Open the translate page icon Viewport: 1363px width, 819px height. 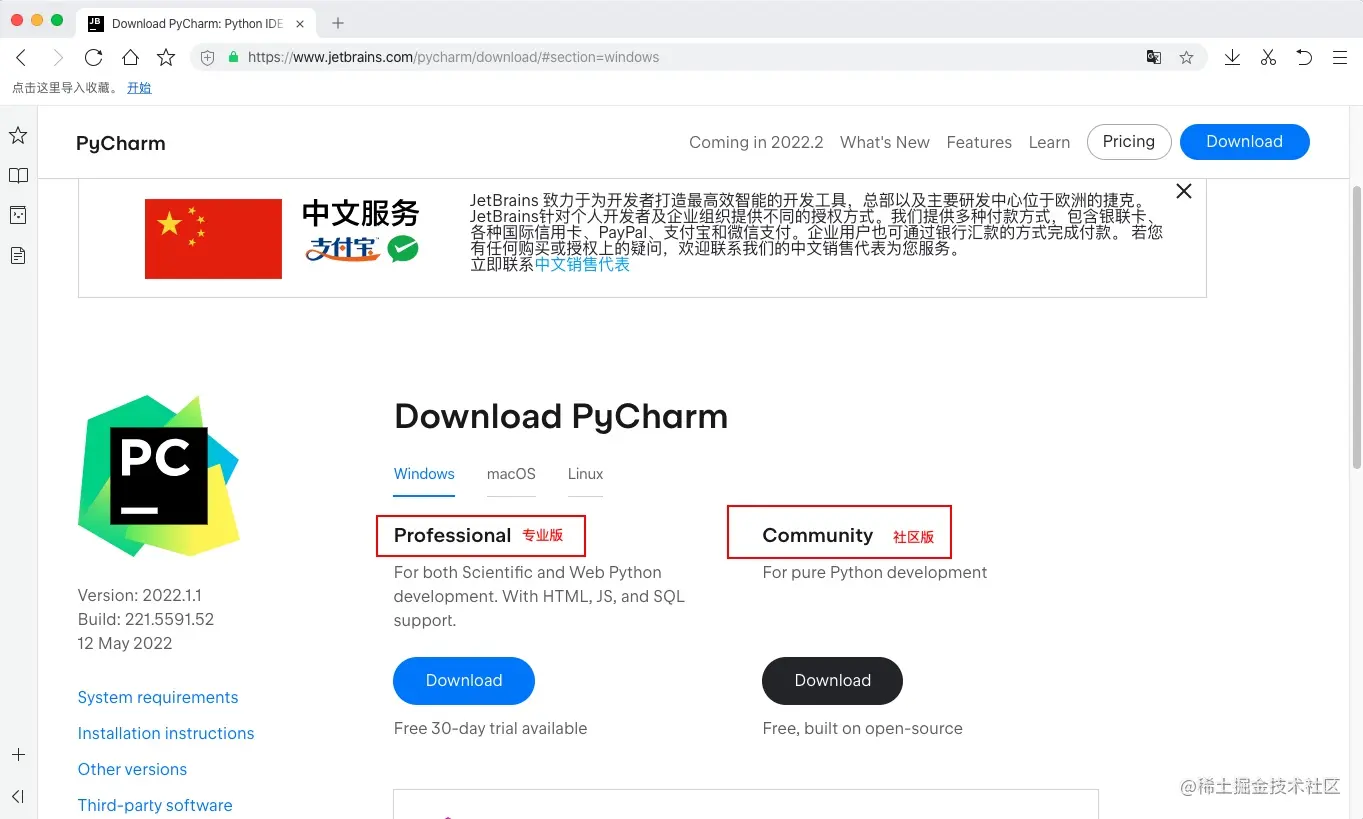point(1154,58)
